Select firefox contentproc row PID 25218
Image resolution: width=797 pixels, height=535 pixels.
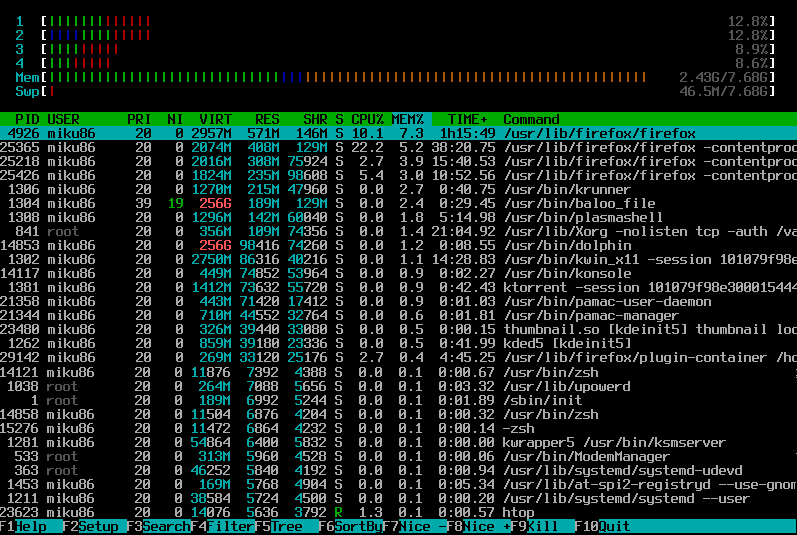(x=398, y=162)
